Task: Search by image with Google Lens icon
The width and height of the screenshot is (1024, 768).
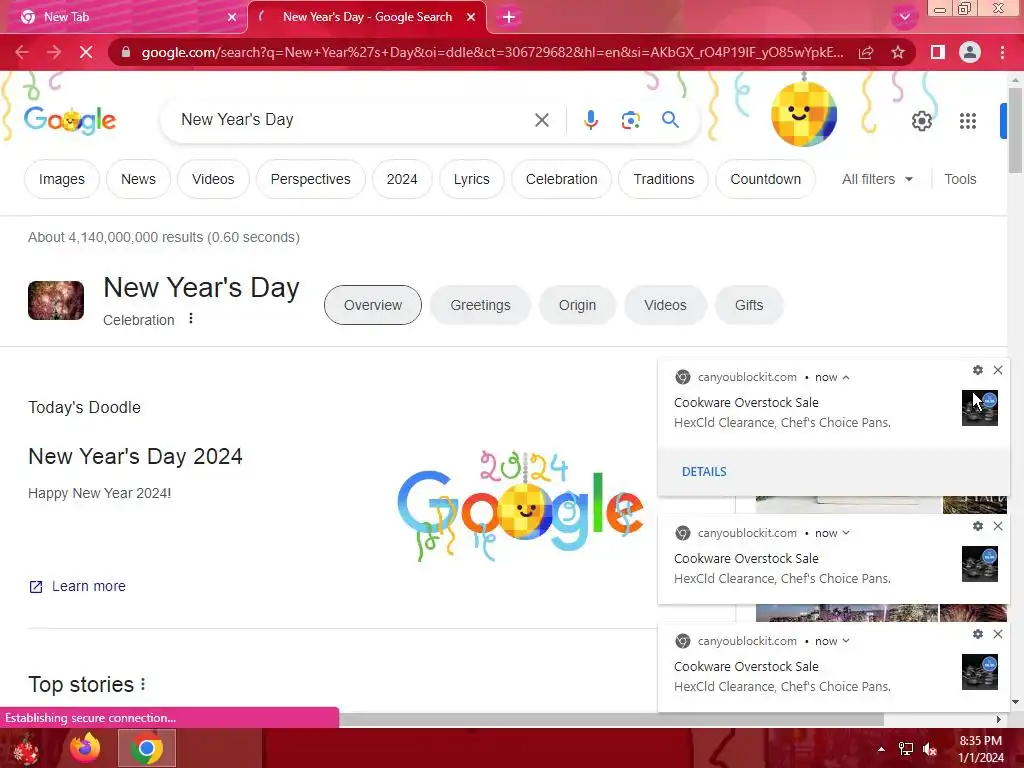Action: [630, 120]
